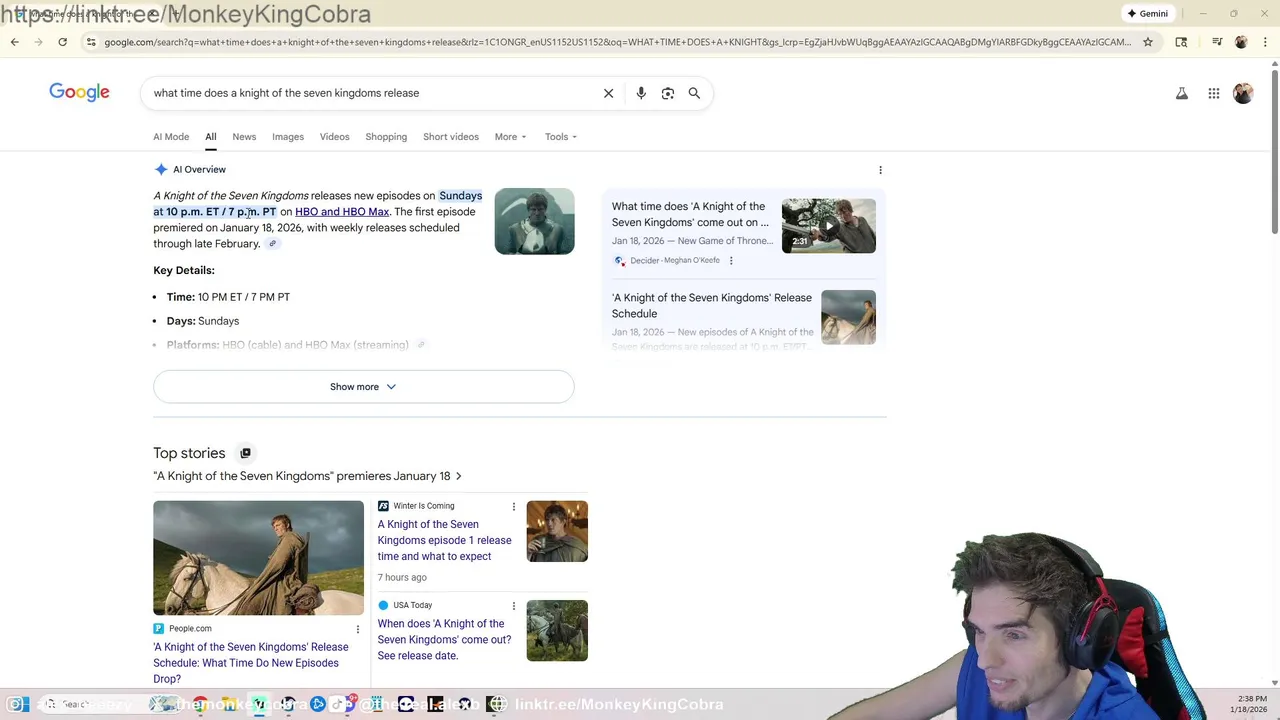
Task: Click Winter Is Coming story thumbnail
Action: [x=557, y=531]
